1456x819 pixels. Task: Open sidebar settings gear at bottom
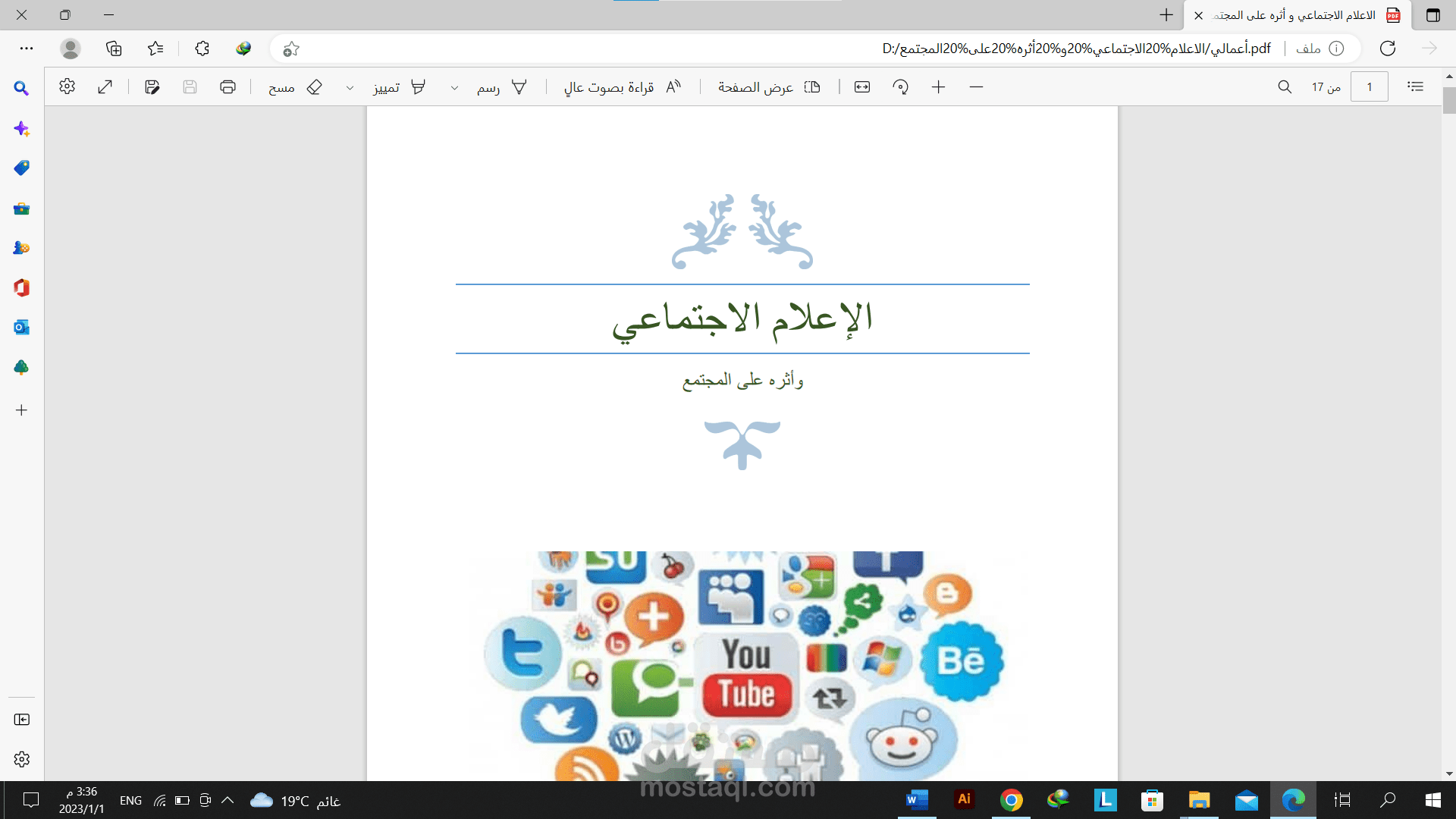point(21,759)
